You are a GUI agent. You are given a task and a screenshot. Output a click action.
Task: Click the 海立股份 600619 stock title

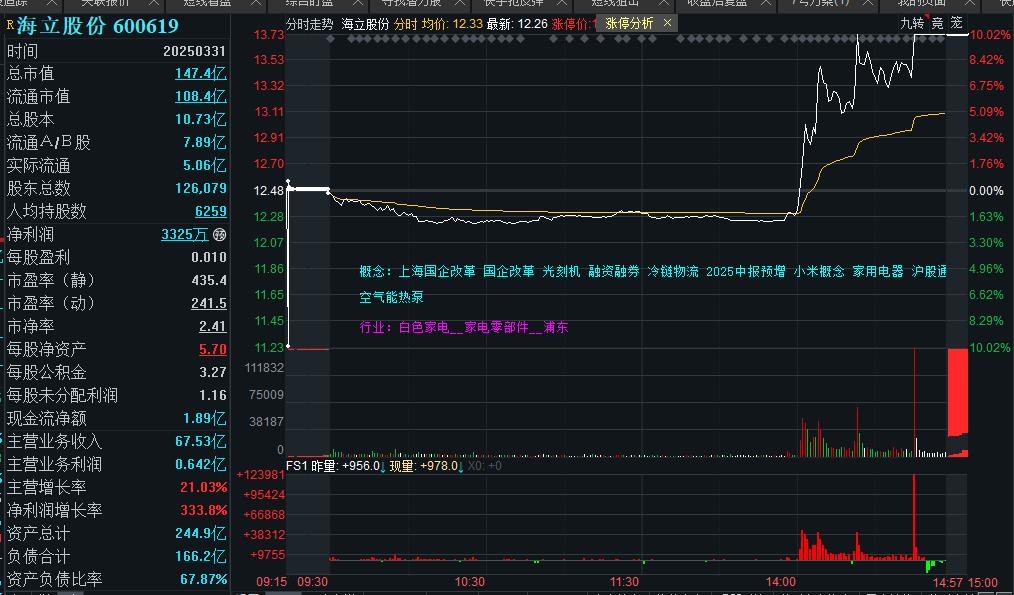pyautogui.click(x=98, y=26)
